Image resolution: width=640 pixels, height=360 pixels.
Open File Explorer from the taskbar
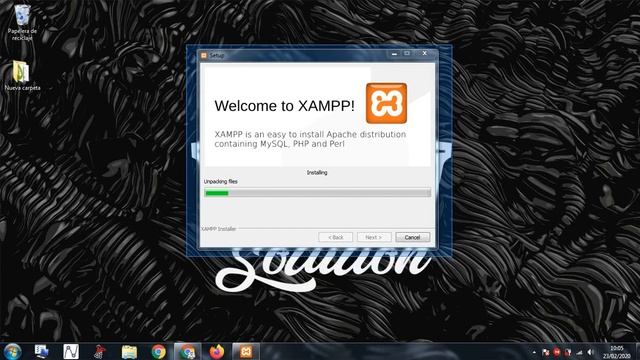tap(129, 351)
